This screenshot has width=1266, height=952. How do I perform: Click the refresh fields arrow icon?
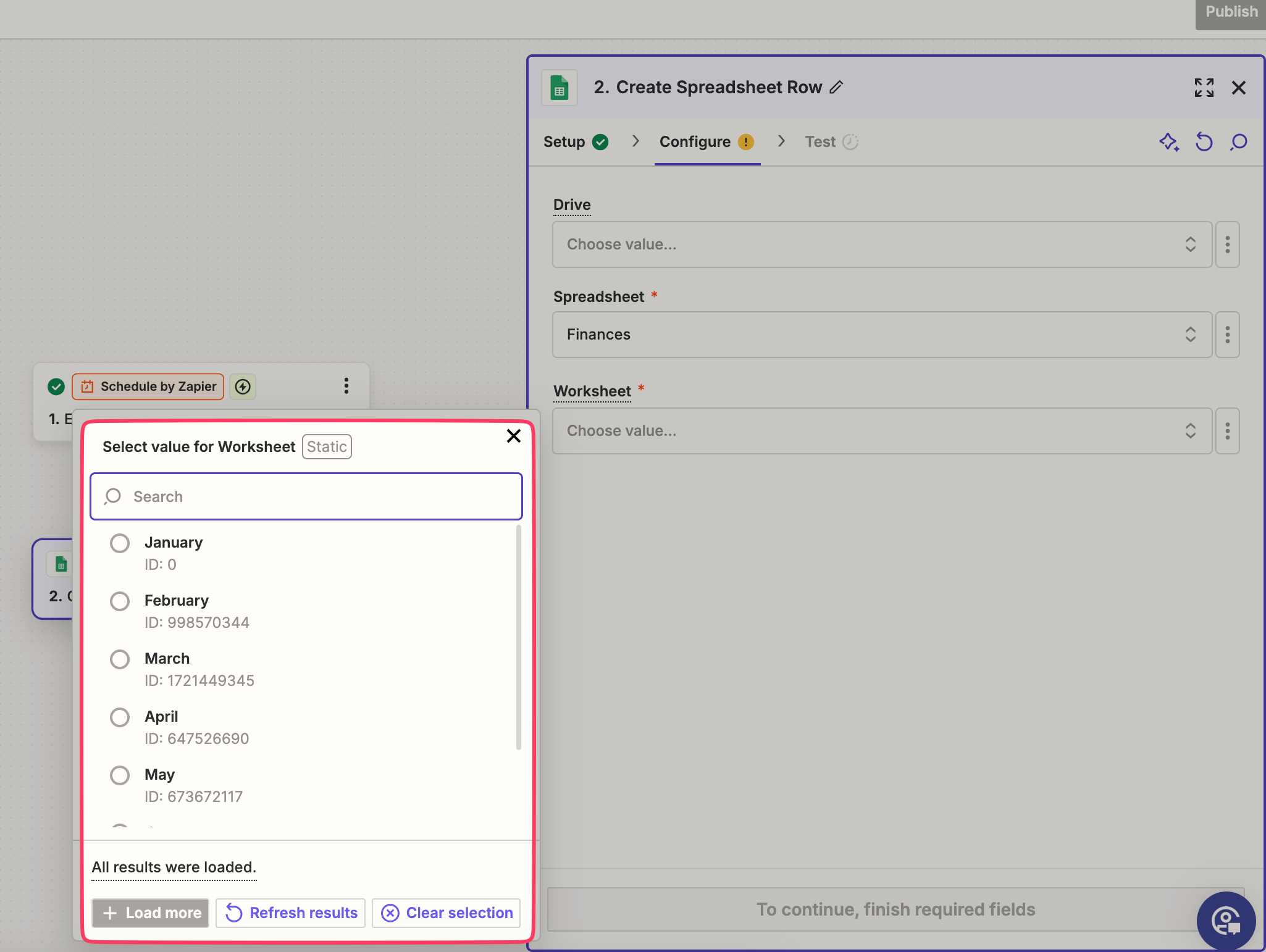pyautogui.click(x=1204, y=142)
